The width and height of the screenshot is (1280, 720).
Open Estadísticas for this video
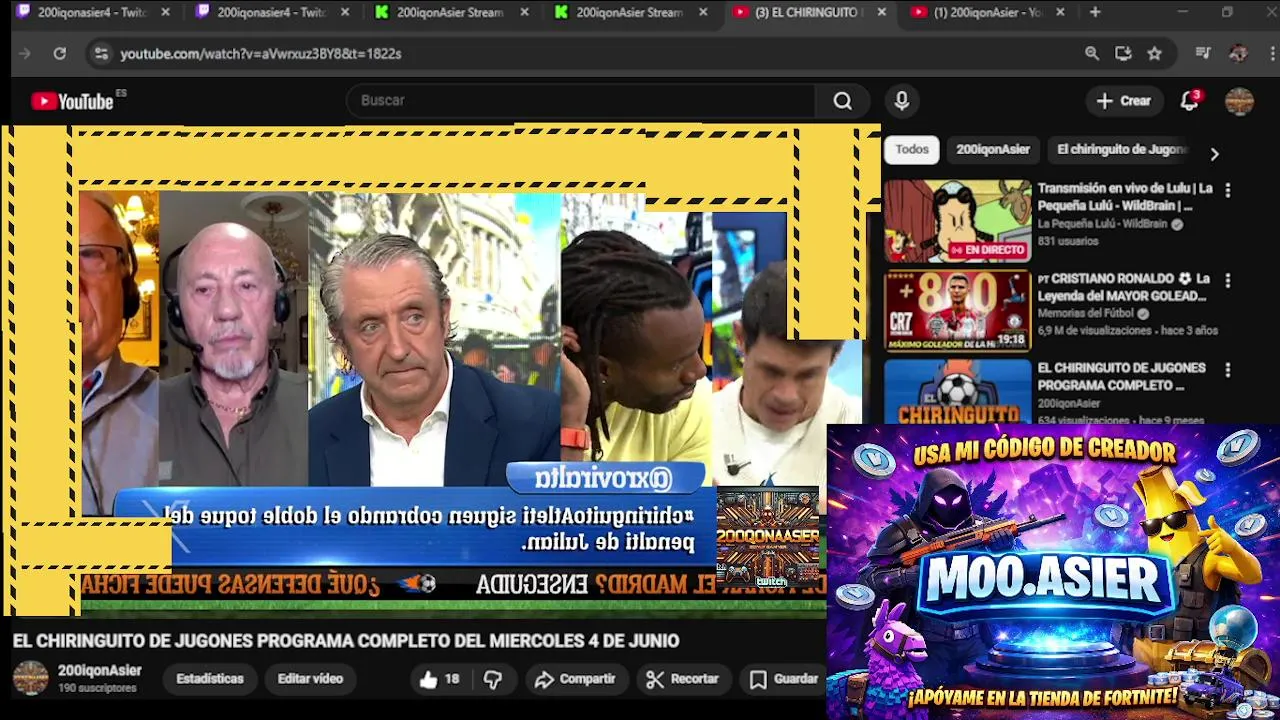point(210,679)
